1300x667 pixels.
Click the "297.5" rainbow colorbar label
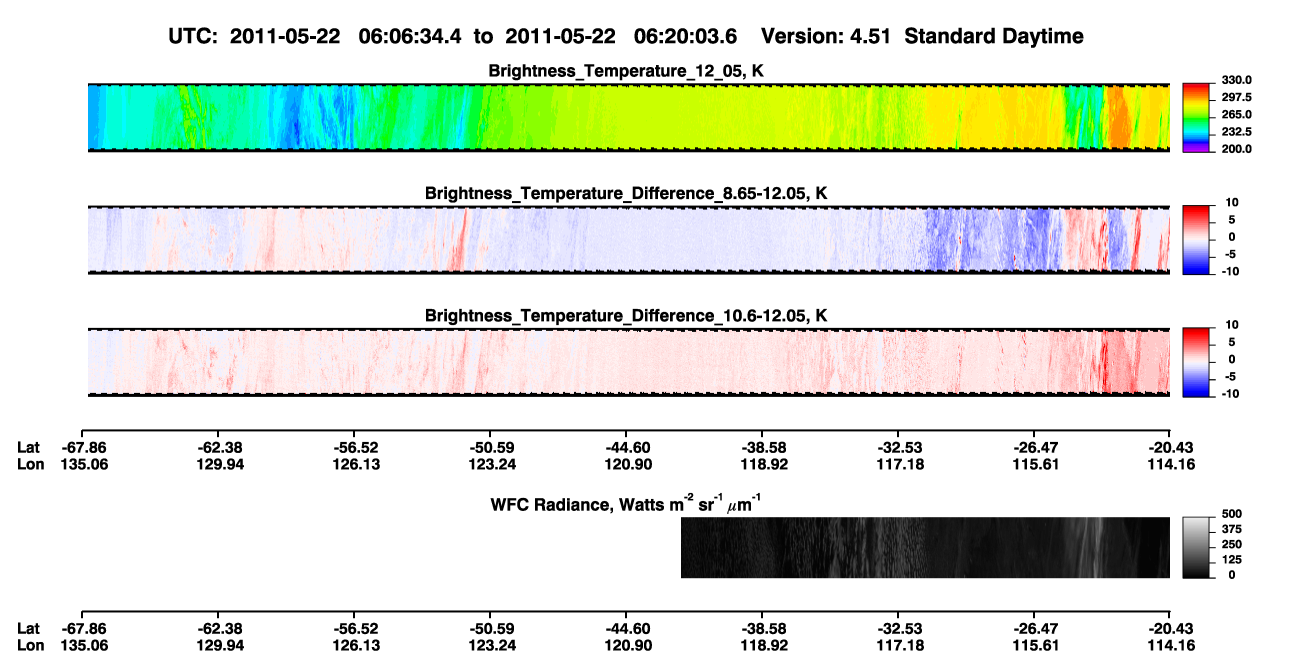coord(1236,97)
